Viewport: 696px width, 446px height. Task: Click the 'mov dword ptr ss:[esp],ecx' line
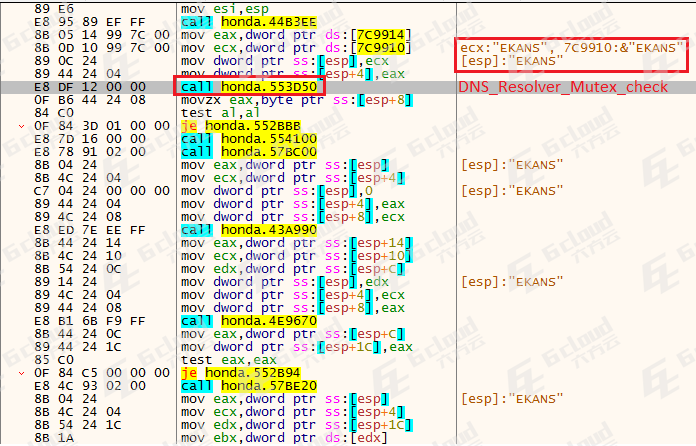[285, 61]
